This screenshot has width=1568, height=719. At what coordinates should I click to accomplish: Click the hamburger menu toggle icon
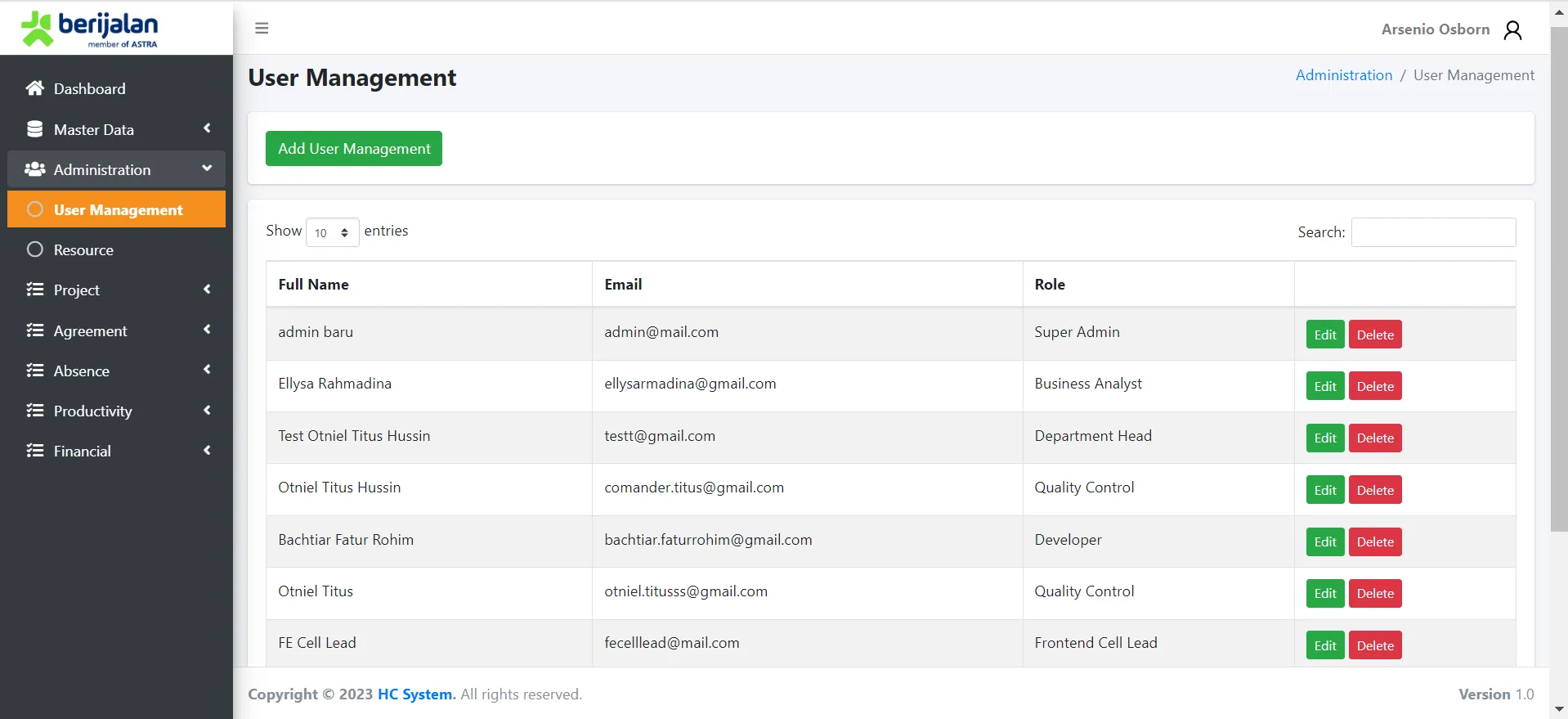262,29
